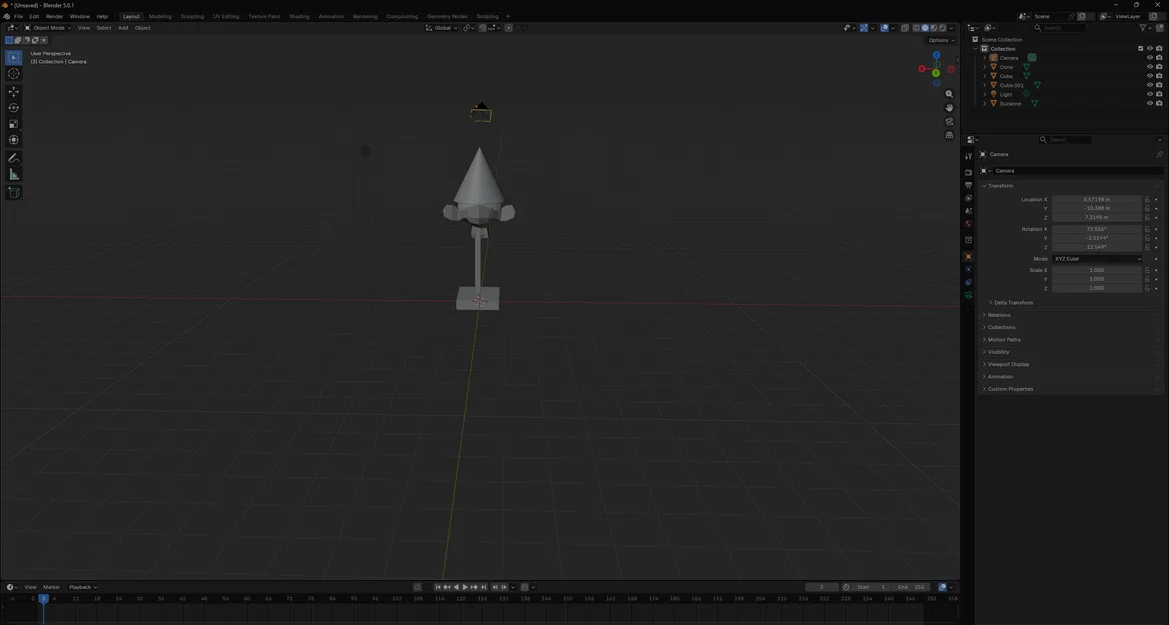Choose the Measure tool

(x=13, y=175)
